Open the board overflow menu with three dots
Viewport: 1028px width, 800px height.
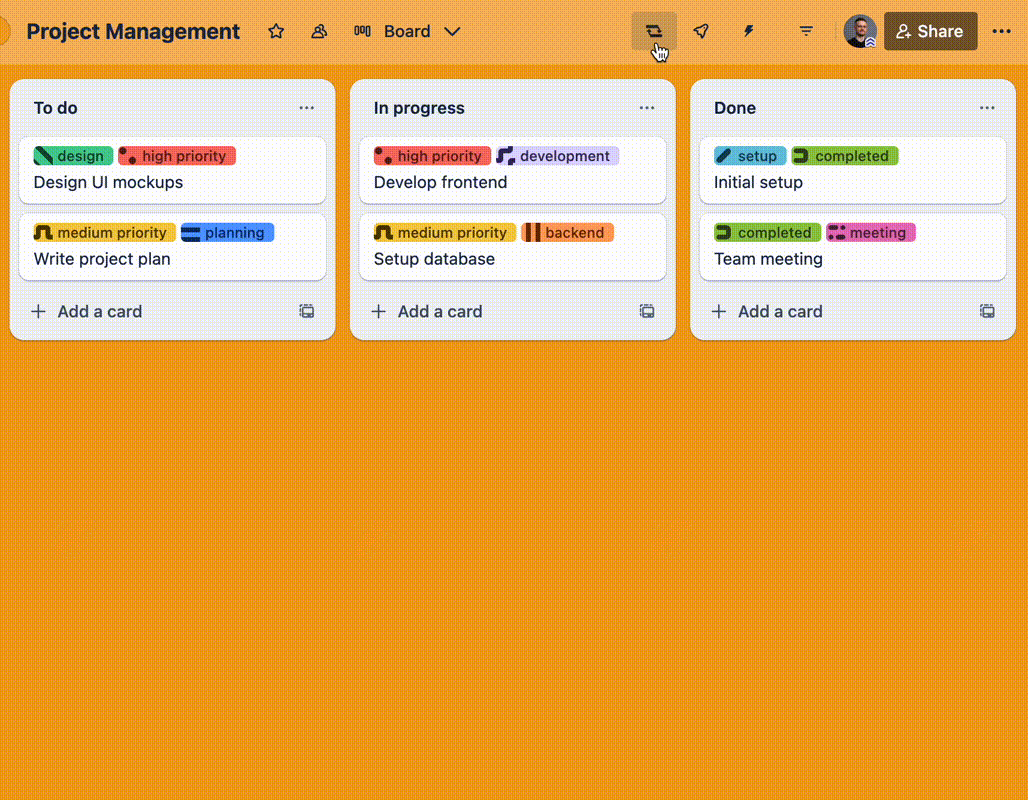tap(1002, 31)
